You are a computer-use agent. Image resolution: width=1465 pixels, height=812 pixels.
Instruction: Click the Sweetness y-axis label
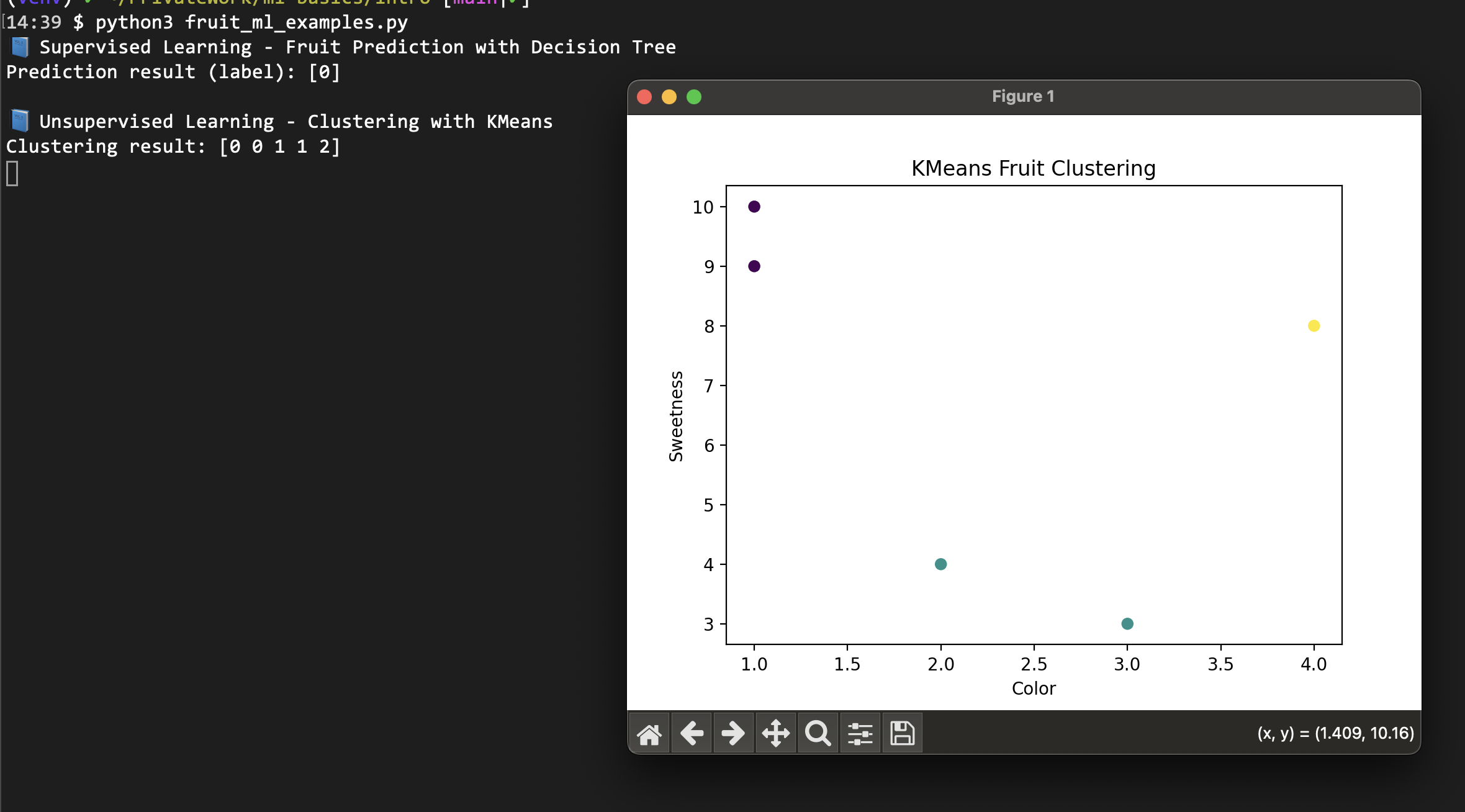(x=676, y=416)
